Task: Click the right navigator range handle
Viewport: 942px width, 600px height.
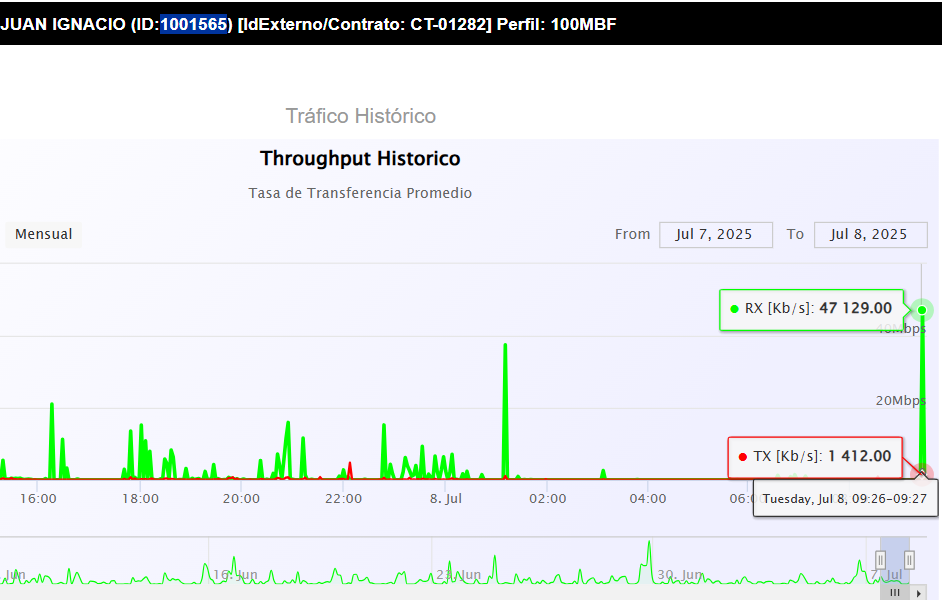Action: (x=910, y=559)
